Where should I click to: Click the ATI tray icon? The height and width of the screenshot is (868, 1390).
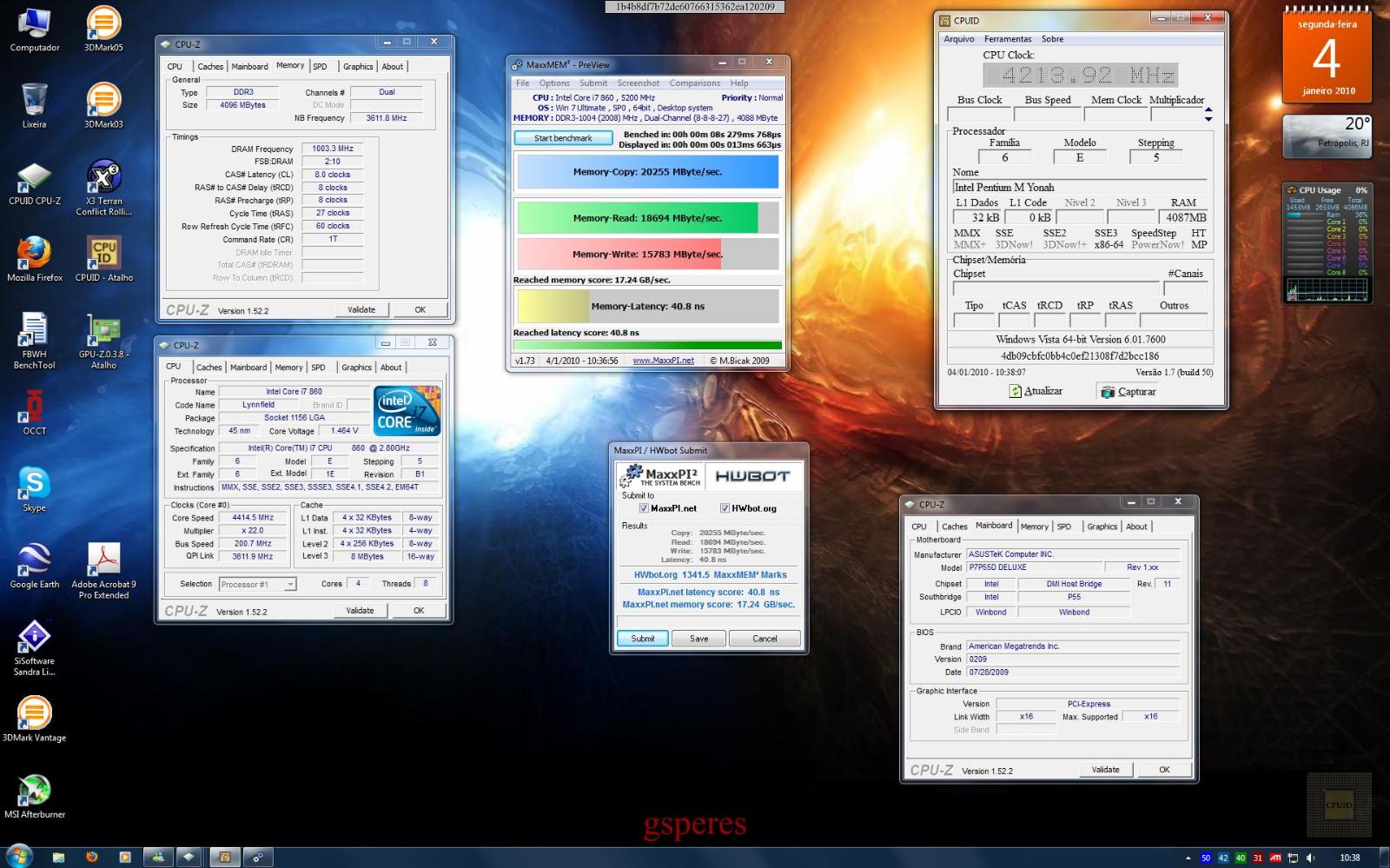tap(1275, 858)
